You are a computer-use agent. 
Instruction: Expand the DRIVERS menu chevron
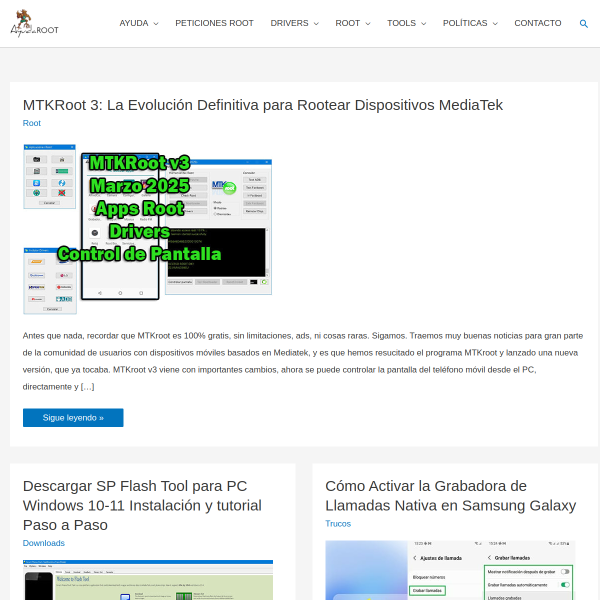(316, 24)
